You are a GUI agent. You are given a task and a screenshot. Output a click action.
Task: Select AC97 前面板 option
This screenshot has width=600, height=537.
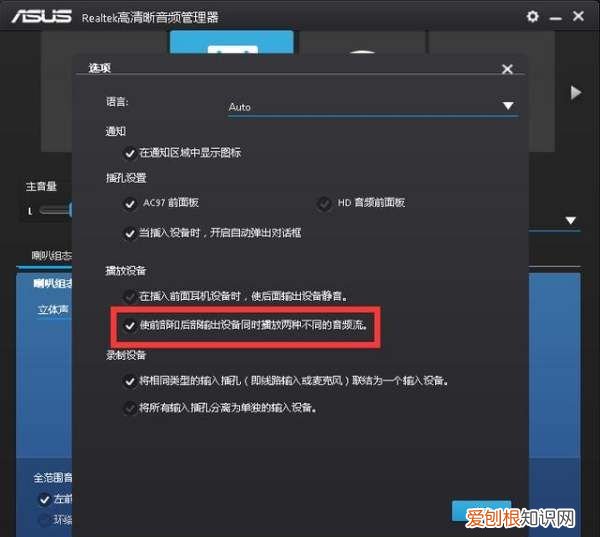click(130, 204)
